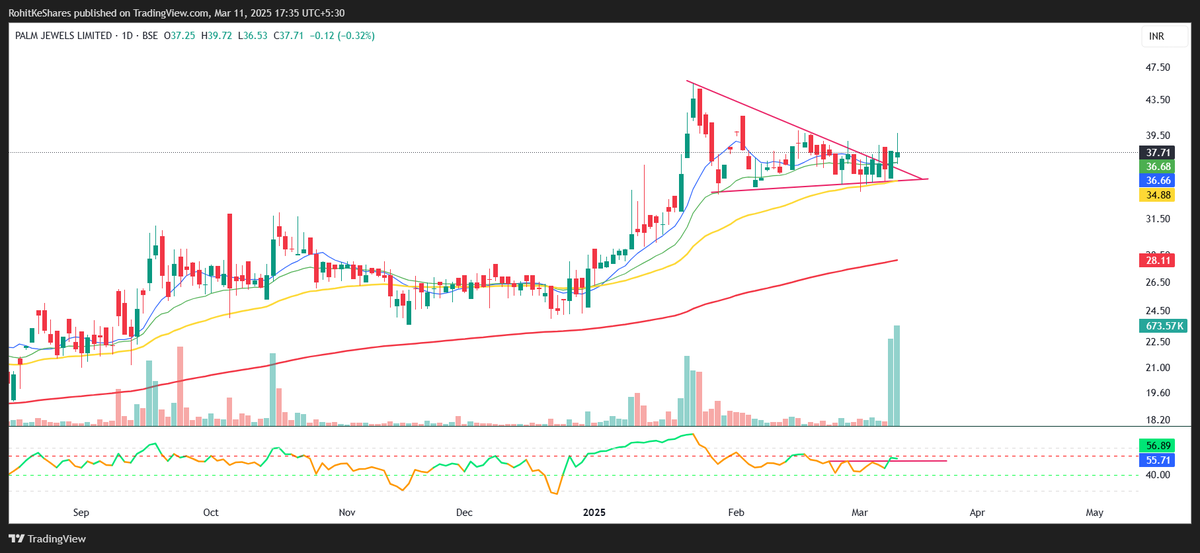Click the 18.20 price axis tick

tap(1157, 420)
